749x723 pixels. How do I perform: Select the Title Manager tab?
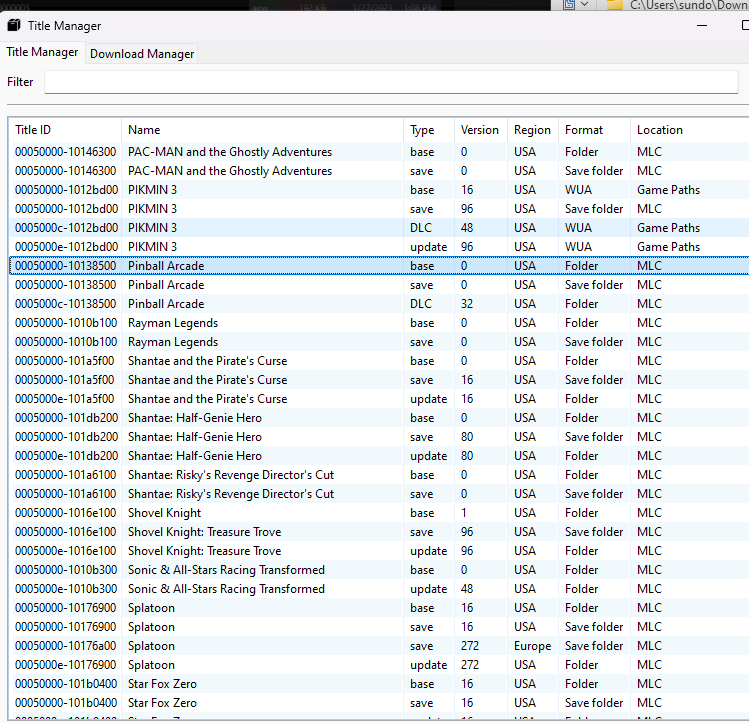pyautogui.click(x=42, y=52)
